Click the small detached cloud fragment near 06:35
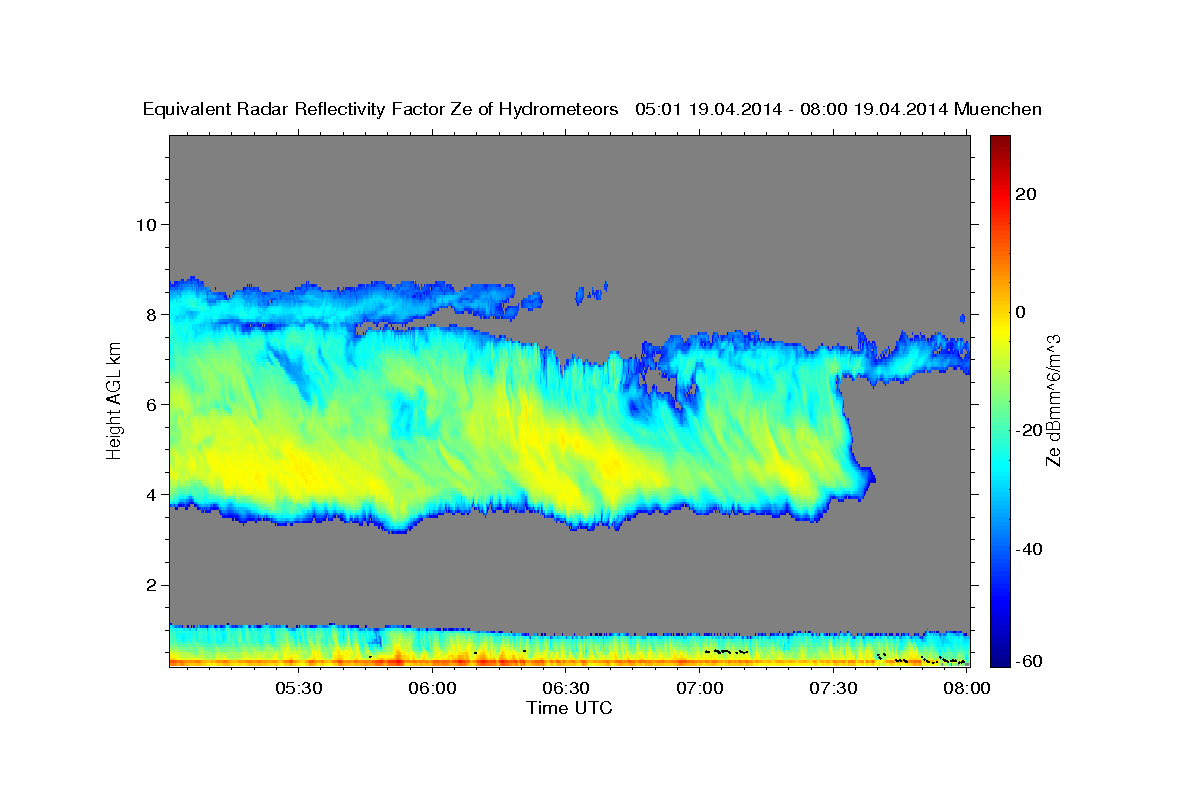Screen dimensions: 1200x800 click(592, 293)
